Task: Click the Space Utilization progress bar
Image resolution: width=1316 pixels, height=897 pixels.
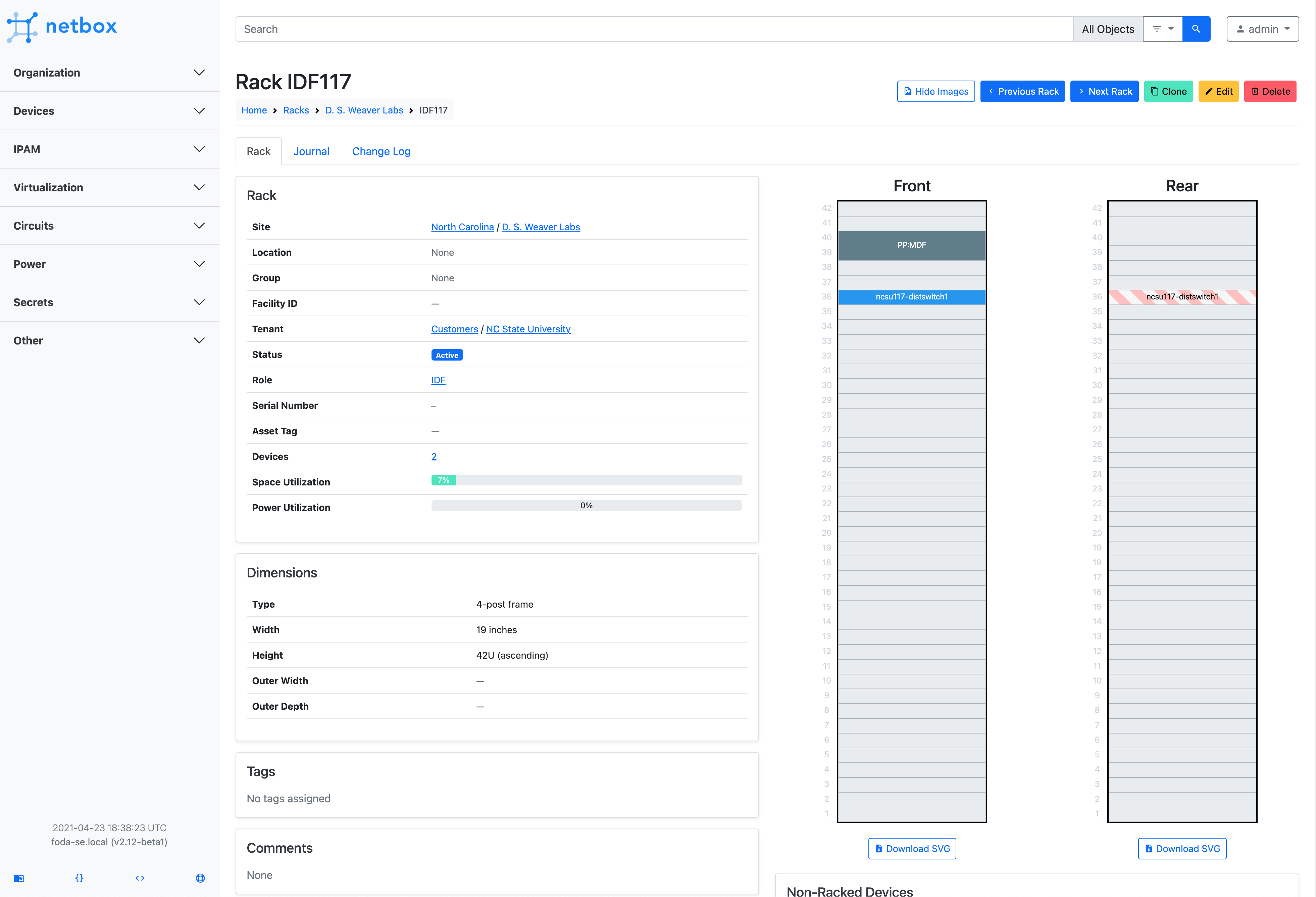Action: coord(586,480)
